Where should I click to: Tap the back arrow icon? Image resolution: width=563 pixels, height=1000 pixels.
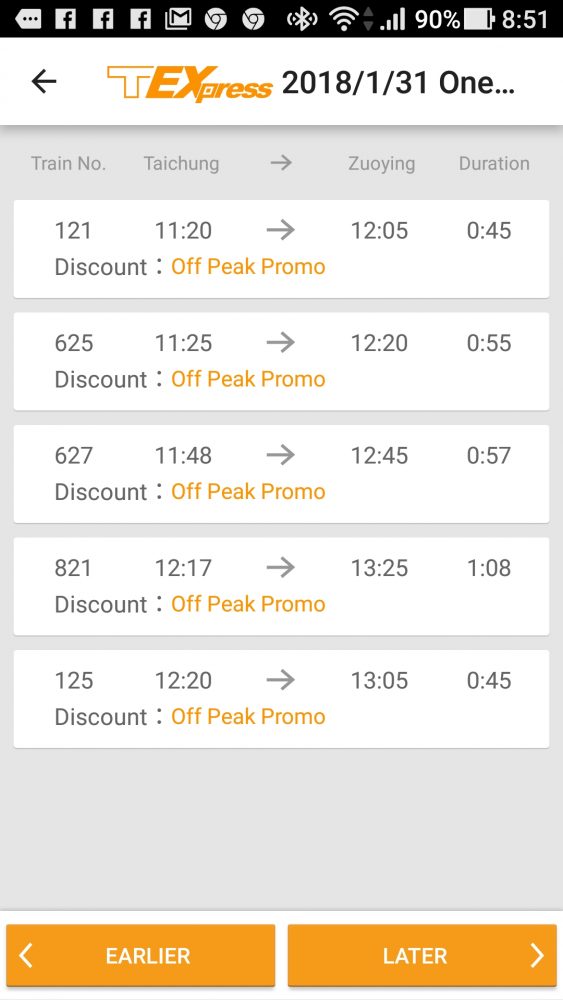coord(44,82)
